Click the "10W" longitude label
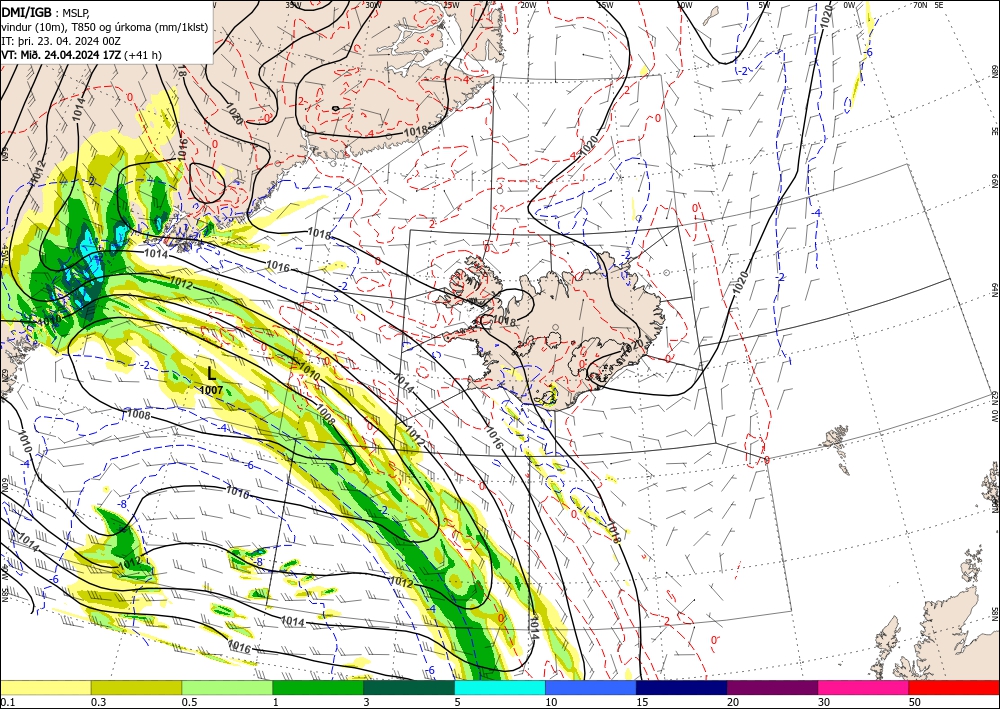The width and height of the screenshot is (1000, 709). [x=684, y=4]
